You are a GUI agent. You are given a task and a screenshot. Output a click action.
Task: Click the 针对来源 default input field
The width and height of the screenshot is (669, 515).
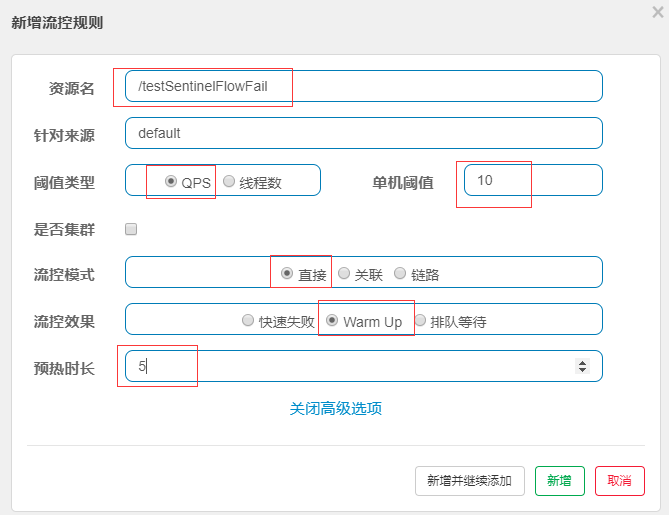(364, 133)
